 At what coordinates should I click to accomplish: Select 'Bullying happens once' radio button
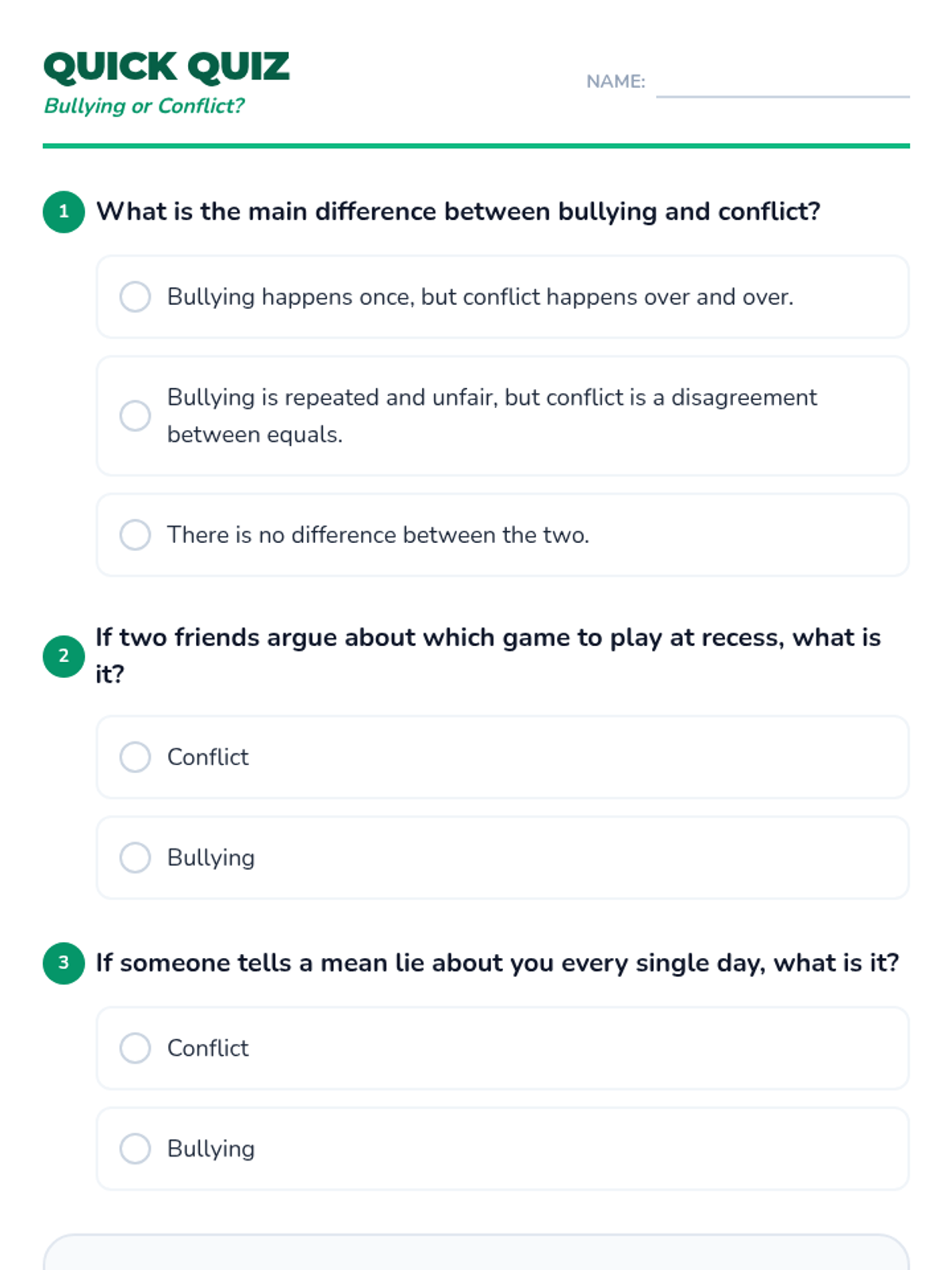135,297
